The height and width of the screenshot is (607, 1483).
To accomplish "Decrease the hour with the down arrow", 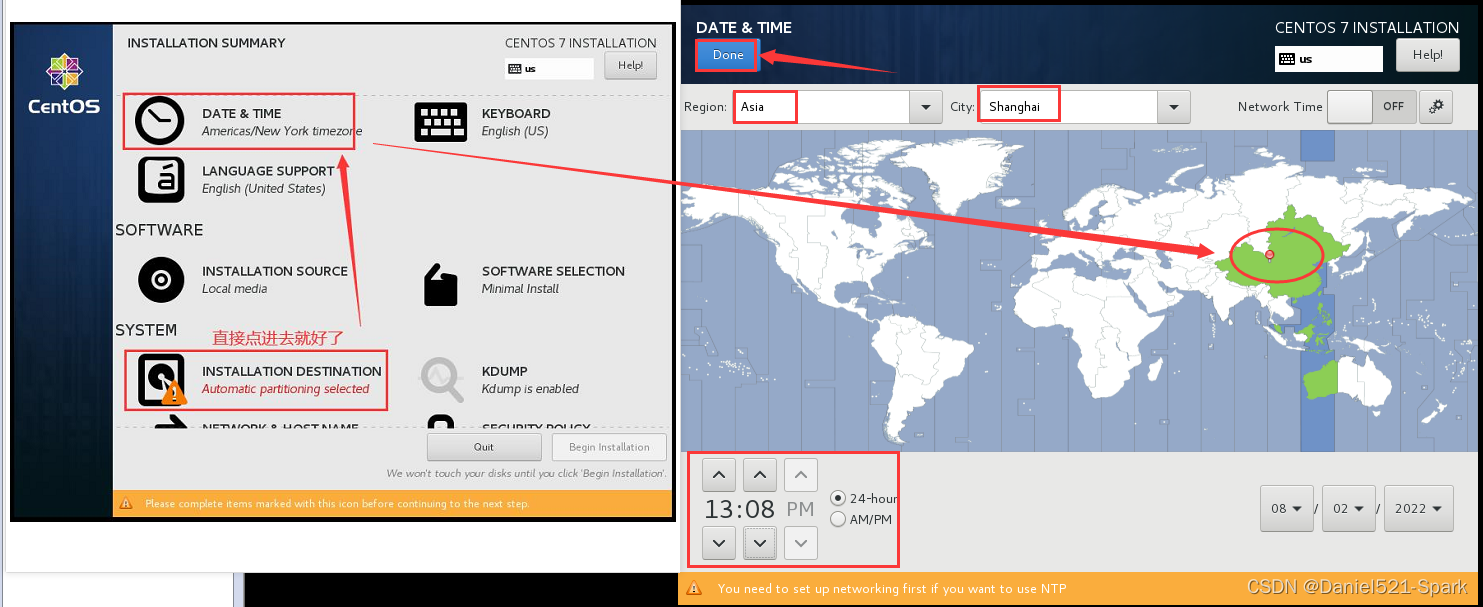I will 719,543.
